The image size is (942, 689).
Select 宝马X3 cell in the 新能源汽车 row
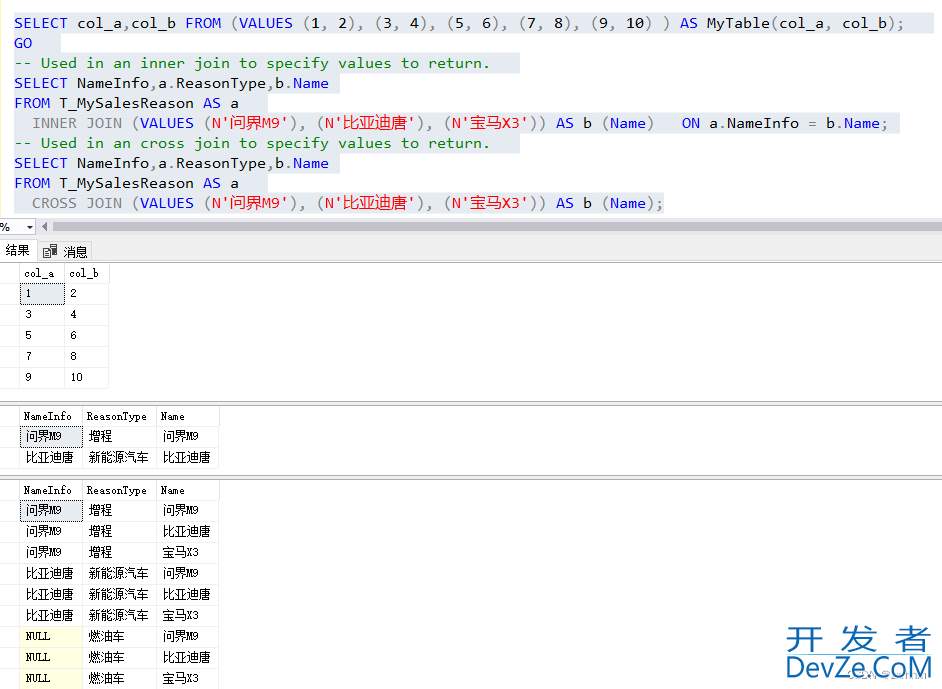click(187, 616)
